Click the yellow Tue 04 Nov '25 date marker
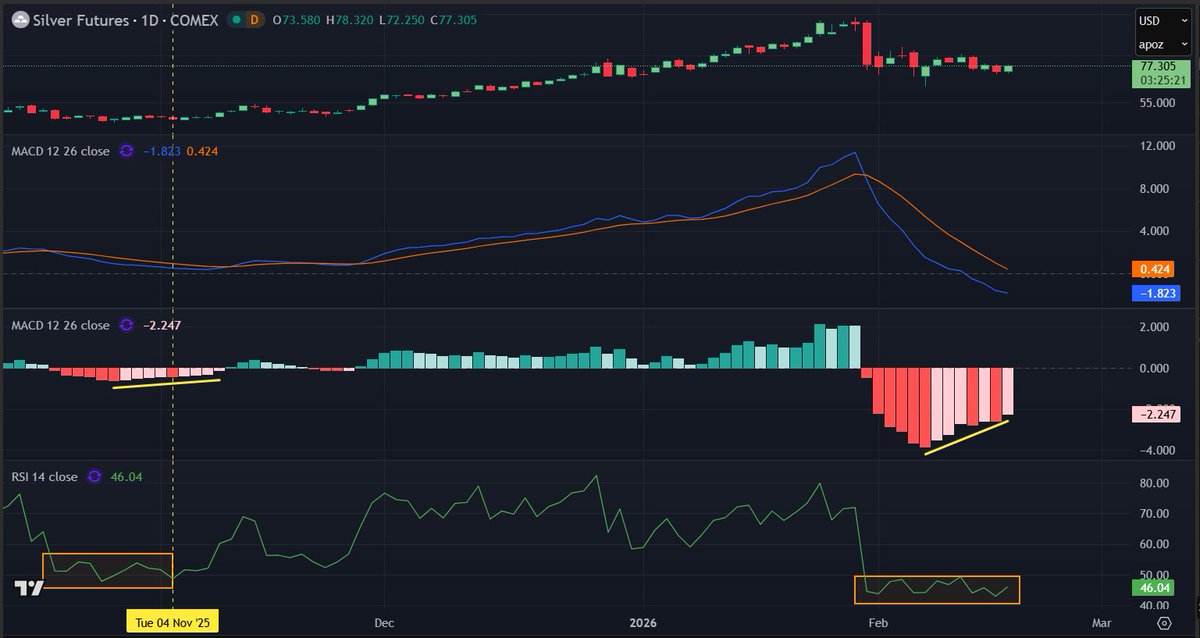The height and width of the screenshot is (638, 1200). (x=172, y=622)
